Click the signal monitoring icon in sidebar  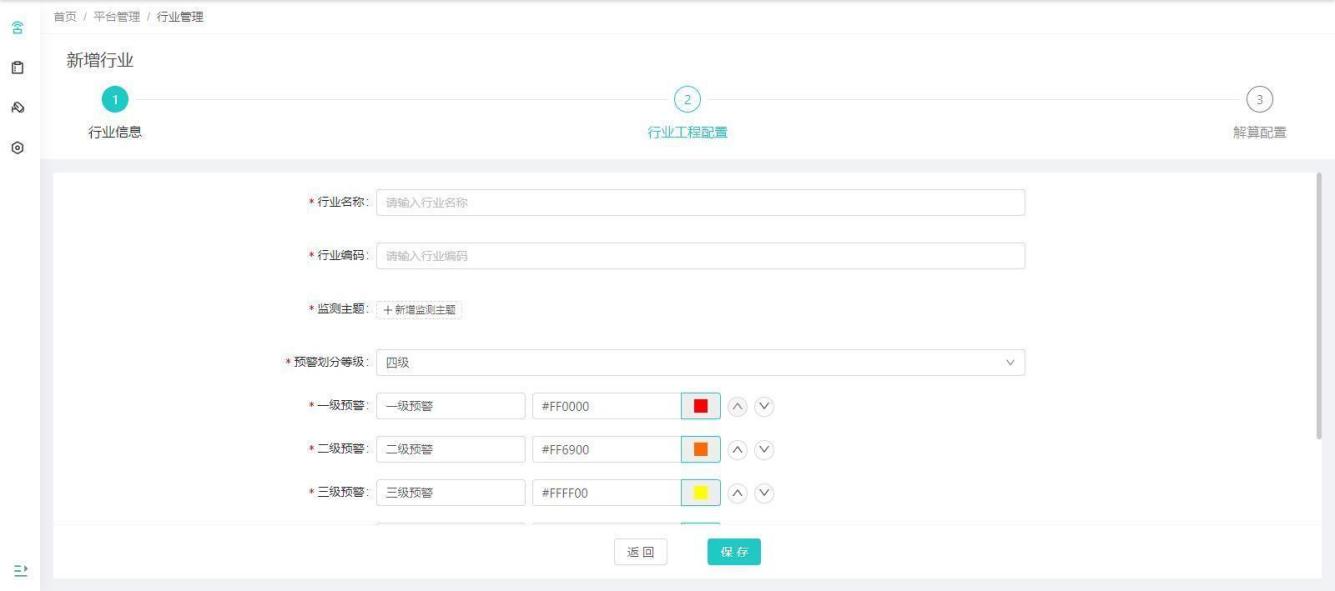point(19,30)
